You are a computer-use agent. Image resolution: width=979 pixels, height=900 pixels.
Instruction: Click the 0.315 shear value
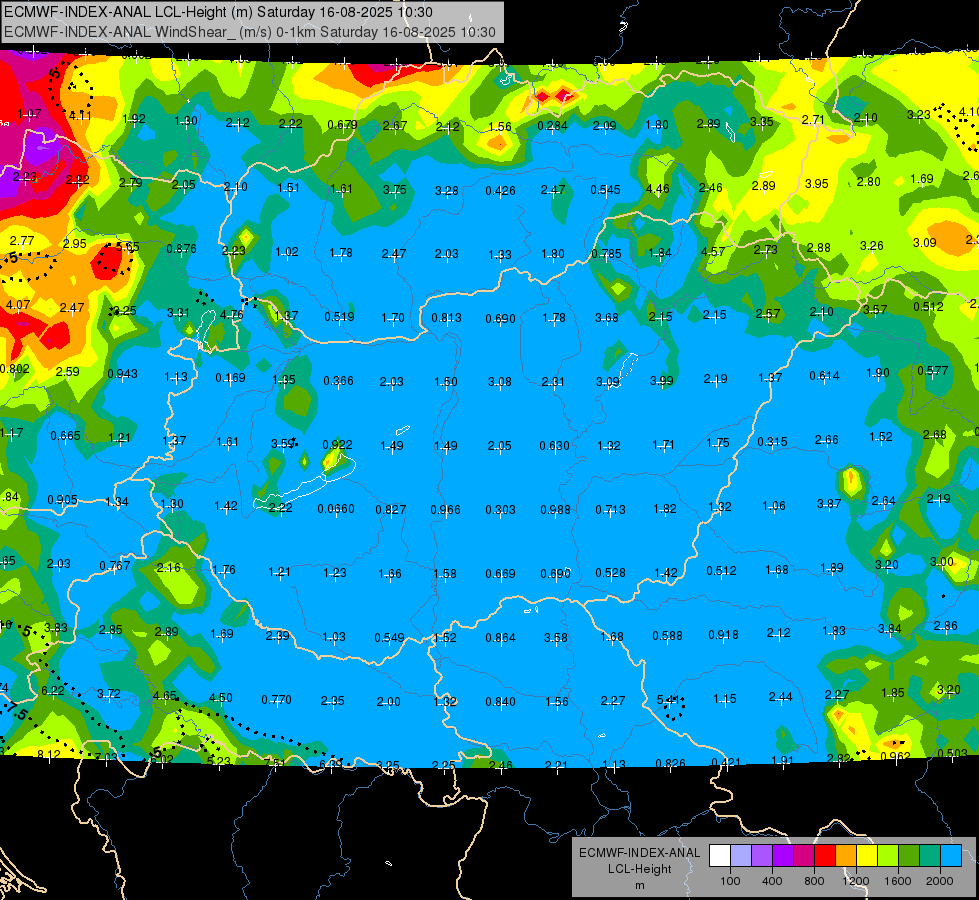[772, 442]
